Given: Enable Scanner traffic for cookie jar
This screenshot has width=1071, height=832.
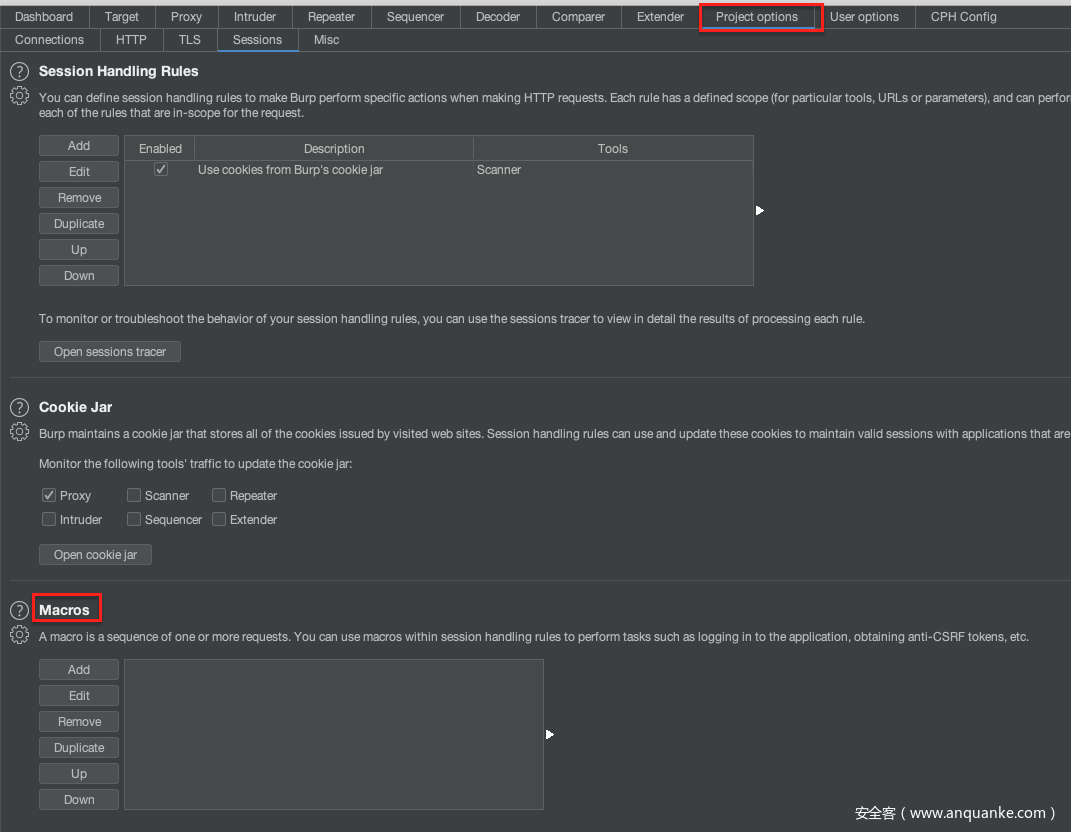Looking at the screenshot, I should 134,495.
